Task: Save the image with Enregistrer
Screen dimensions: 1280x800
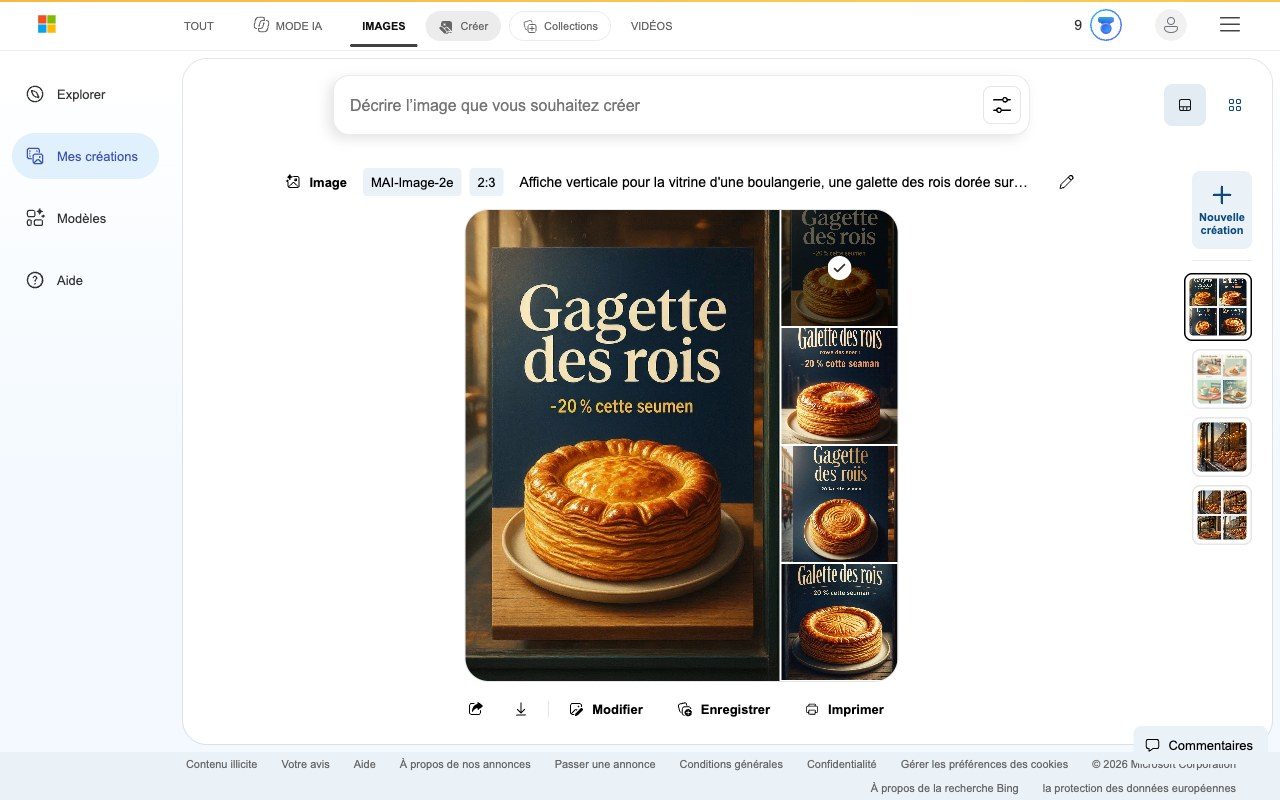Action: 724,709
